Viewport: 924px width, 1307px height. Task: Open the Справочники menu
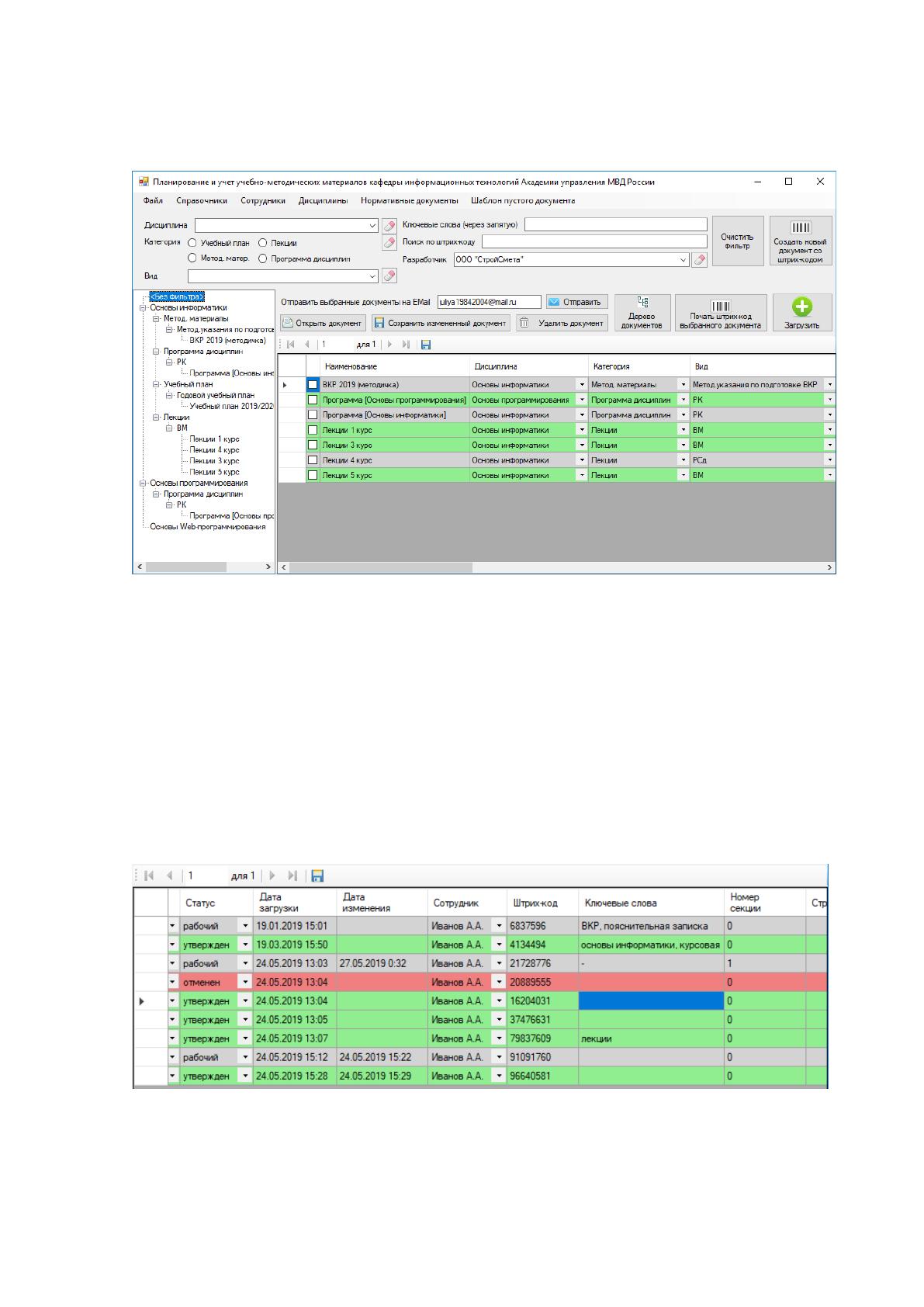(202, 200)
